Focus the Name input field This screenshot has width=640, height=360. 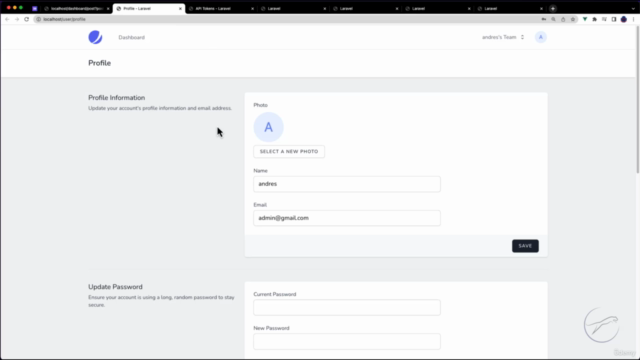(347, 184)
